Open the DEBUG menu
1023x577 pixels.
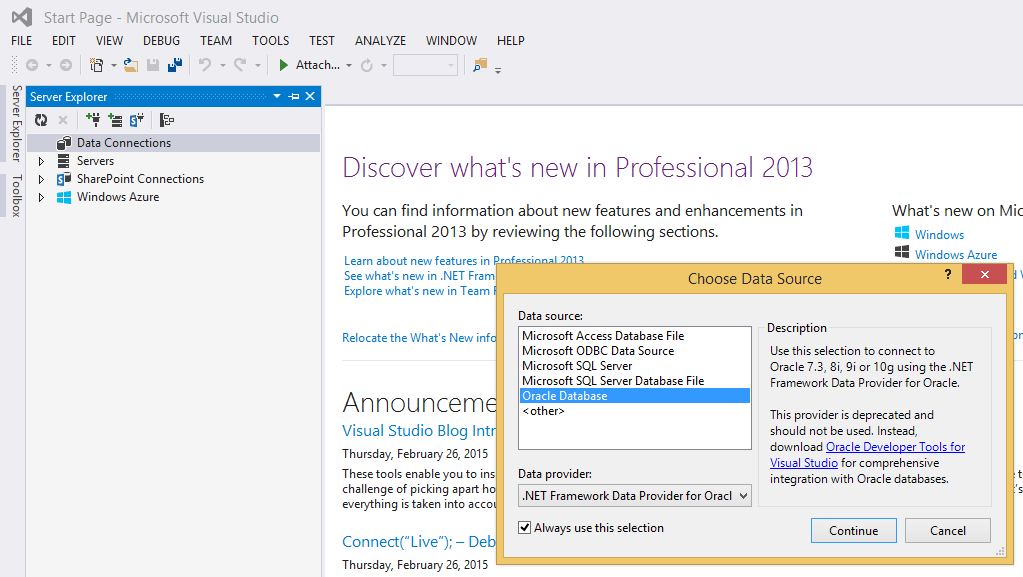(161, 40)
